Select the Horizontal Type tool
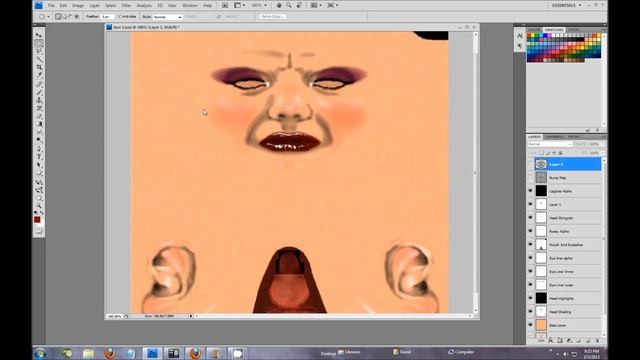Viewport: 640px width, 360px height. (39, 157)
